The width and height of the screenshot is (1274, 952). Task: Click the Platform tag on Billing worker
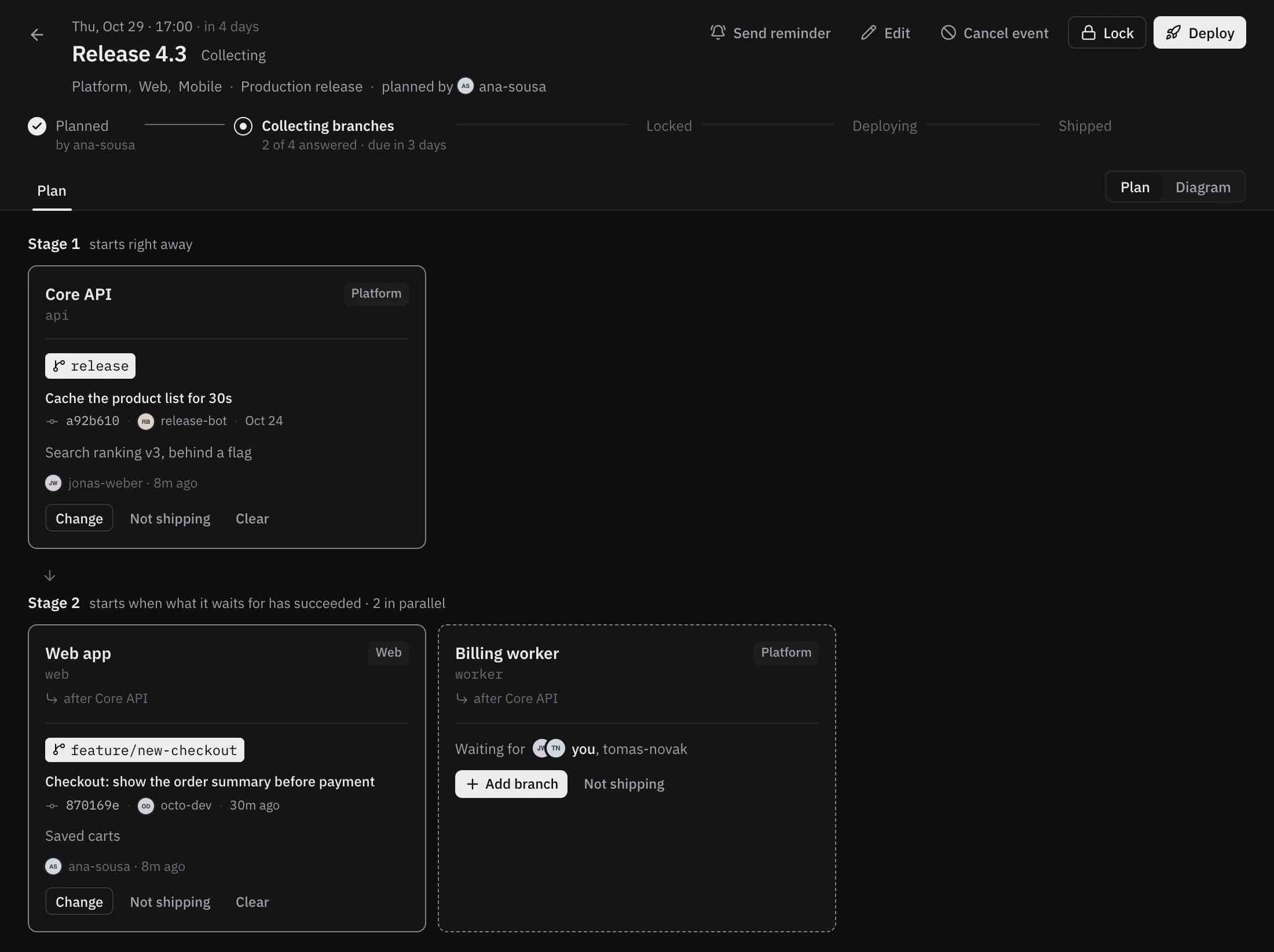tap(786, 653)
